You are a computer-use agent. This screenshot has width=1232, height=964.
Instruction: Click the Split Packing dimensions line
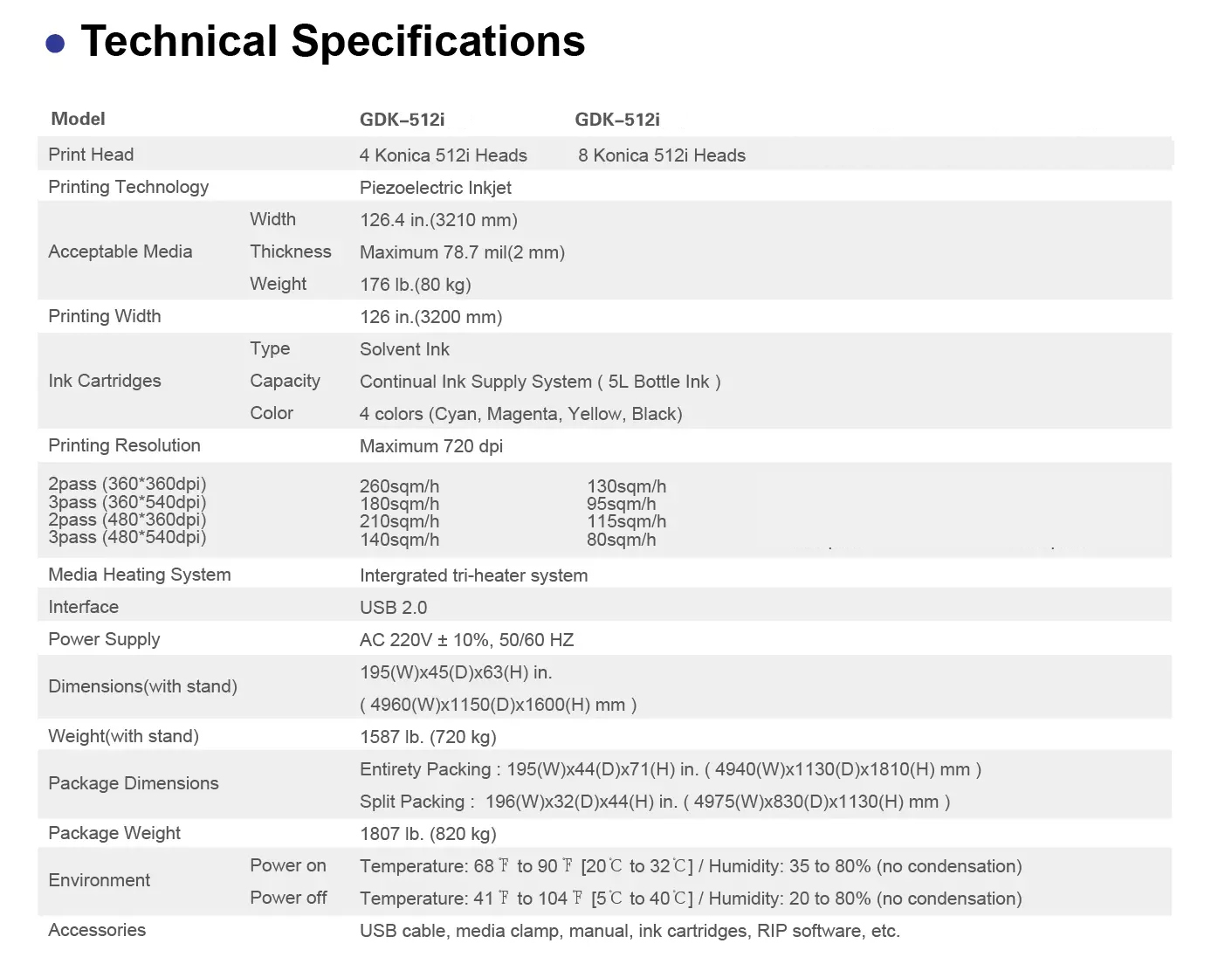[654, 802]
